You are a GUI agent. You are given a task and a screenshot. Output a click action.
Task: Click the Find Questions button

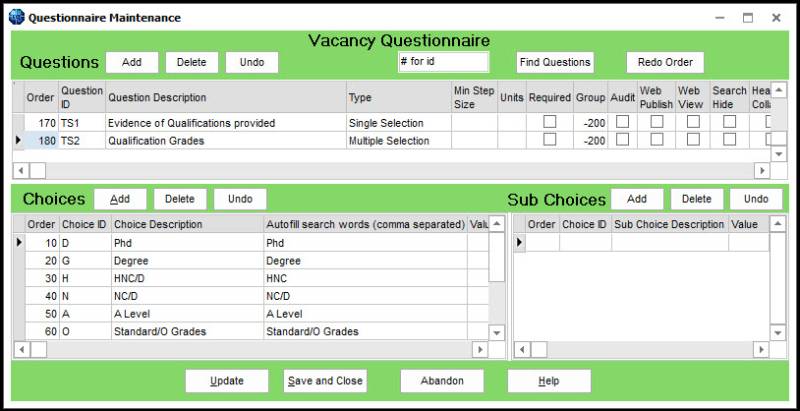point(555,62)
